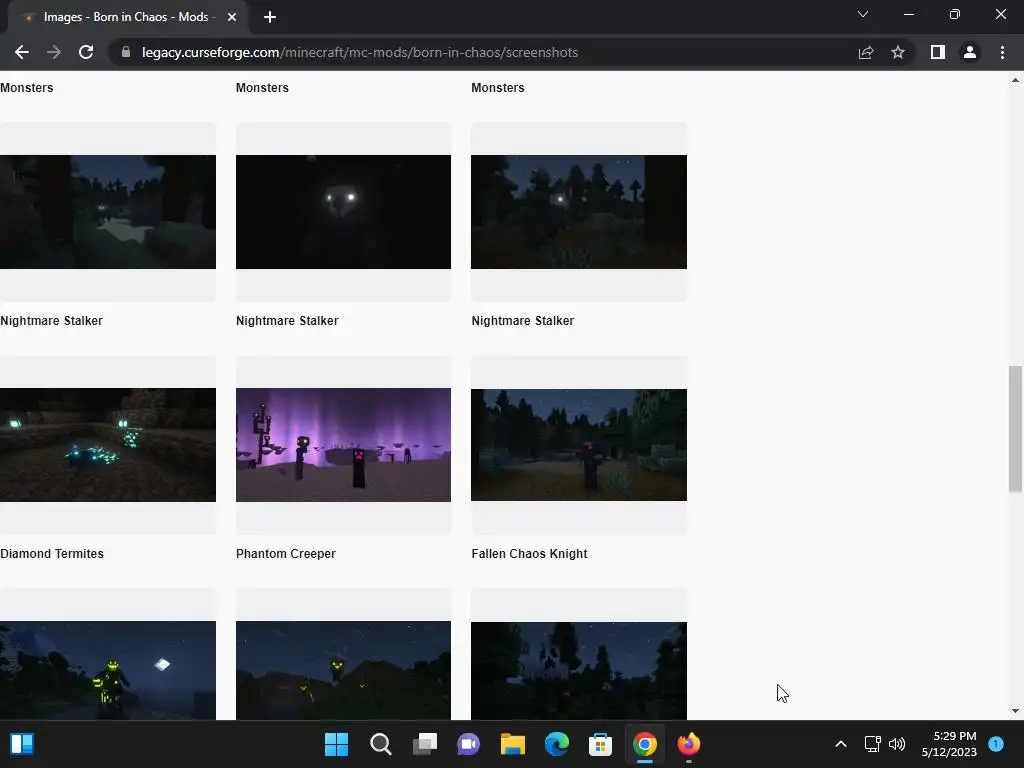Viewport: 1024px width, 768px height.
Task: Open third Nightmare Stalker thumbnail
Action: coord(579,212)
